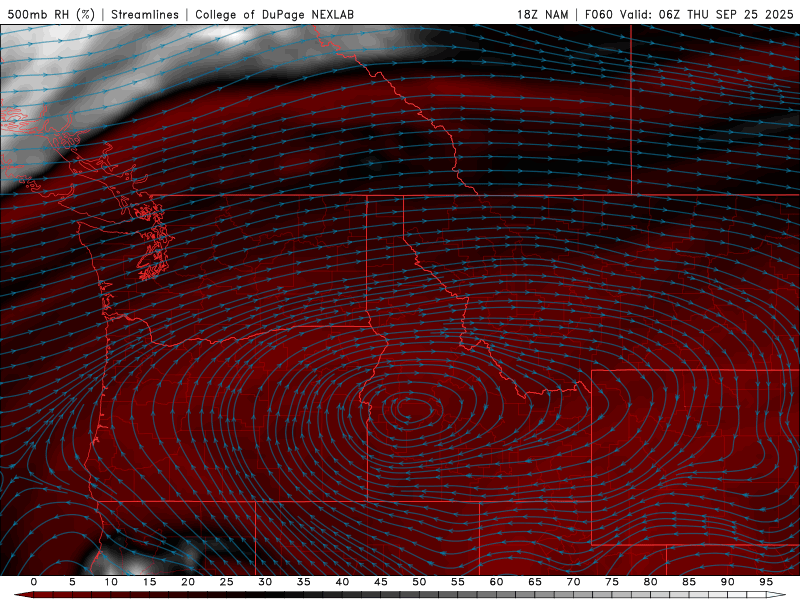Click the '10' value on the color scale

pos(111,582)
